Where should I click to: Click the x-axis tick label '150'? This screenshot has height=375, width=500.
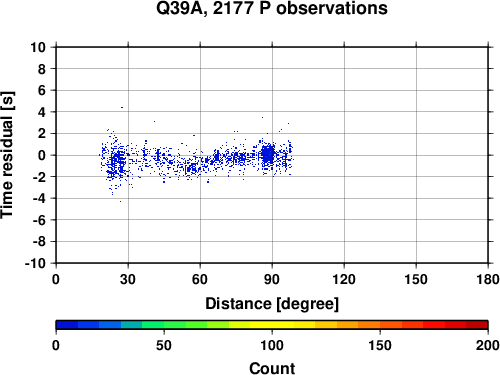click(416, 279)
